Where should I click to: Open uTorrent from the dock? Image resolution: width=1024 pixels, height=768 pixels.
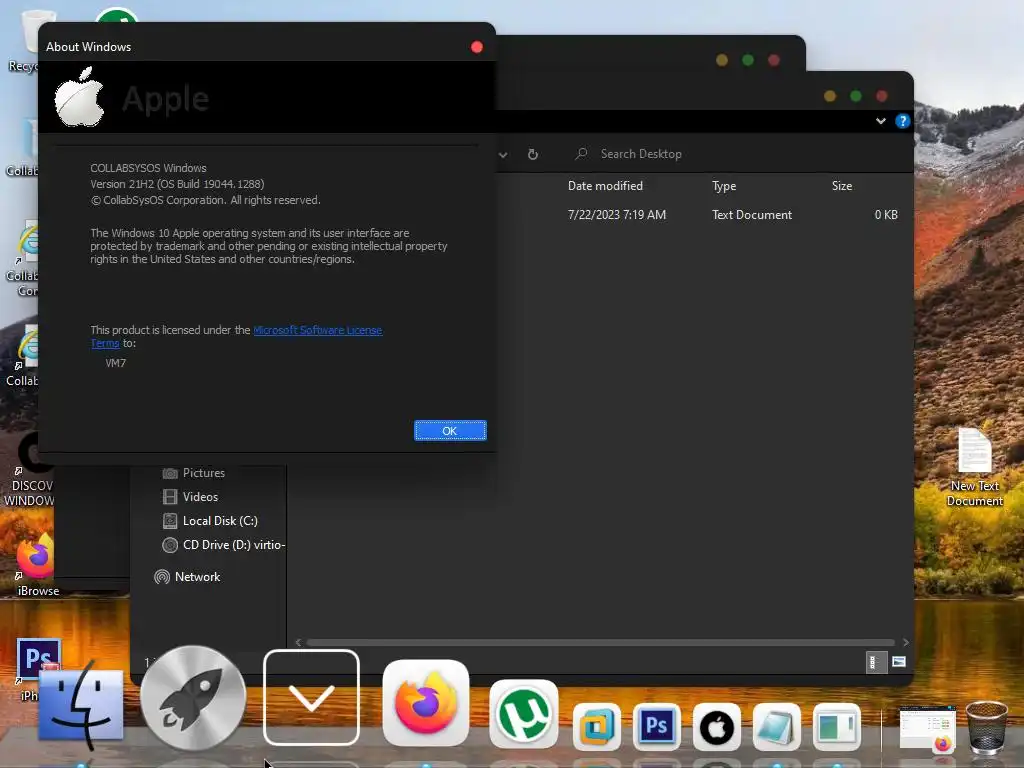tap(524, 714)
